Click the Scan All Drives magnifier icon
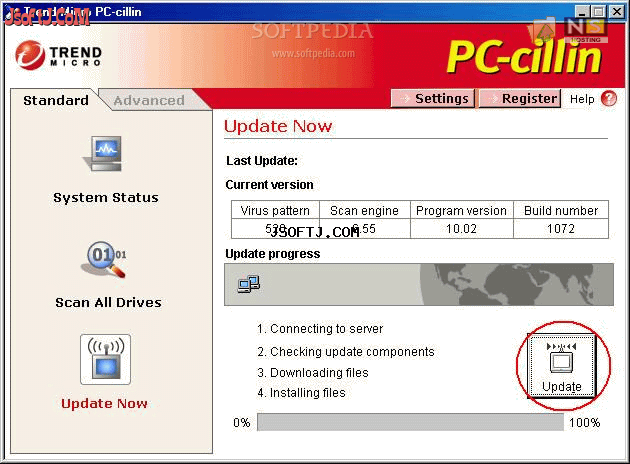 click(105, 259)
